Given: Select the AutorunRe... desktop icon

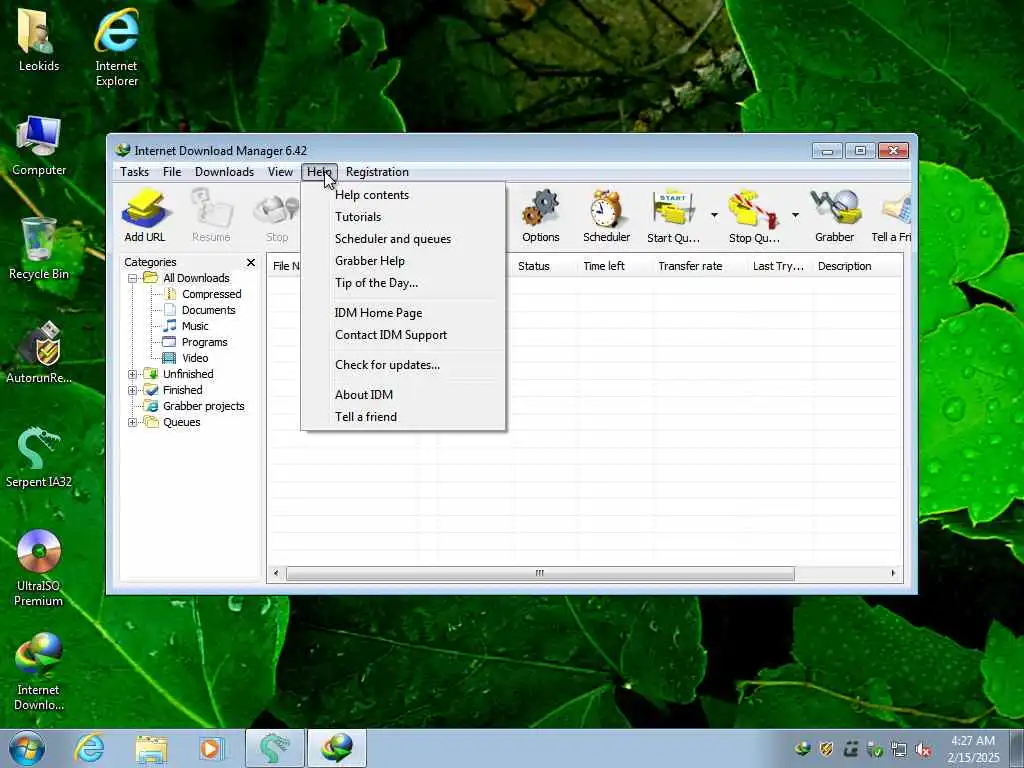Looking at the screenshot, I should tap(39, 353).
